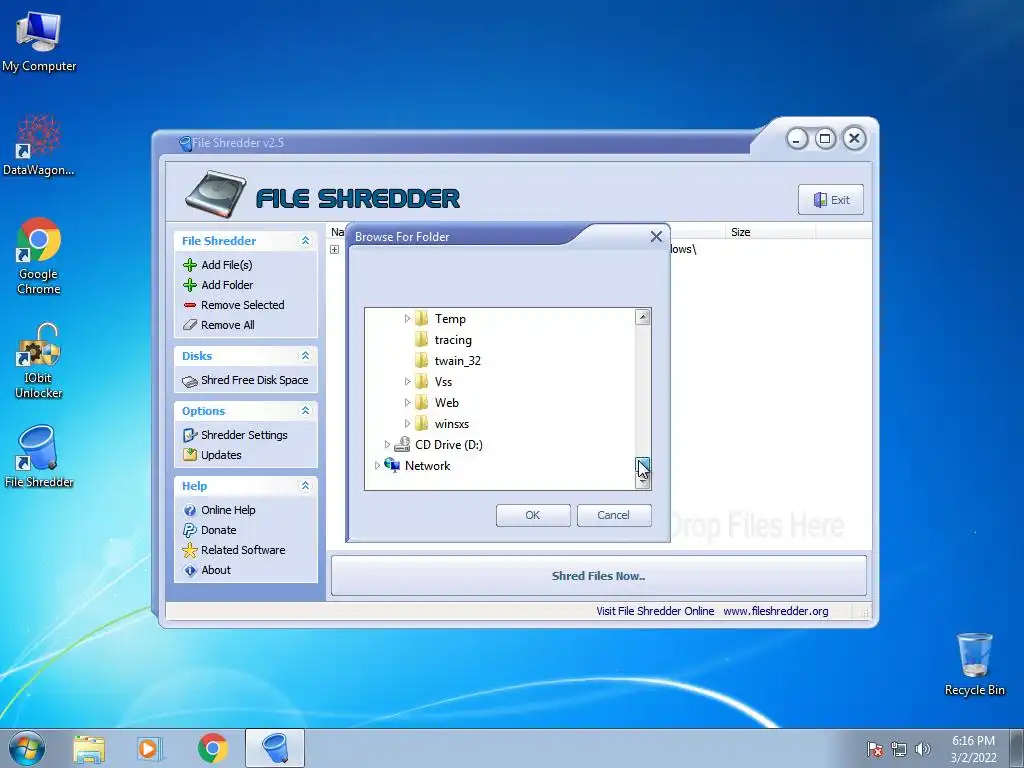This screenshot has width=1024, height=768.
Task: Close the Browse For Folder dialog
Action: point(656,236)
